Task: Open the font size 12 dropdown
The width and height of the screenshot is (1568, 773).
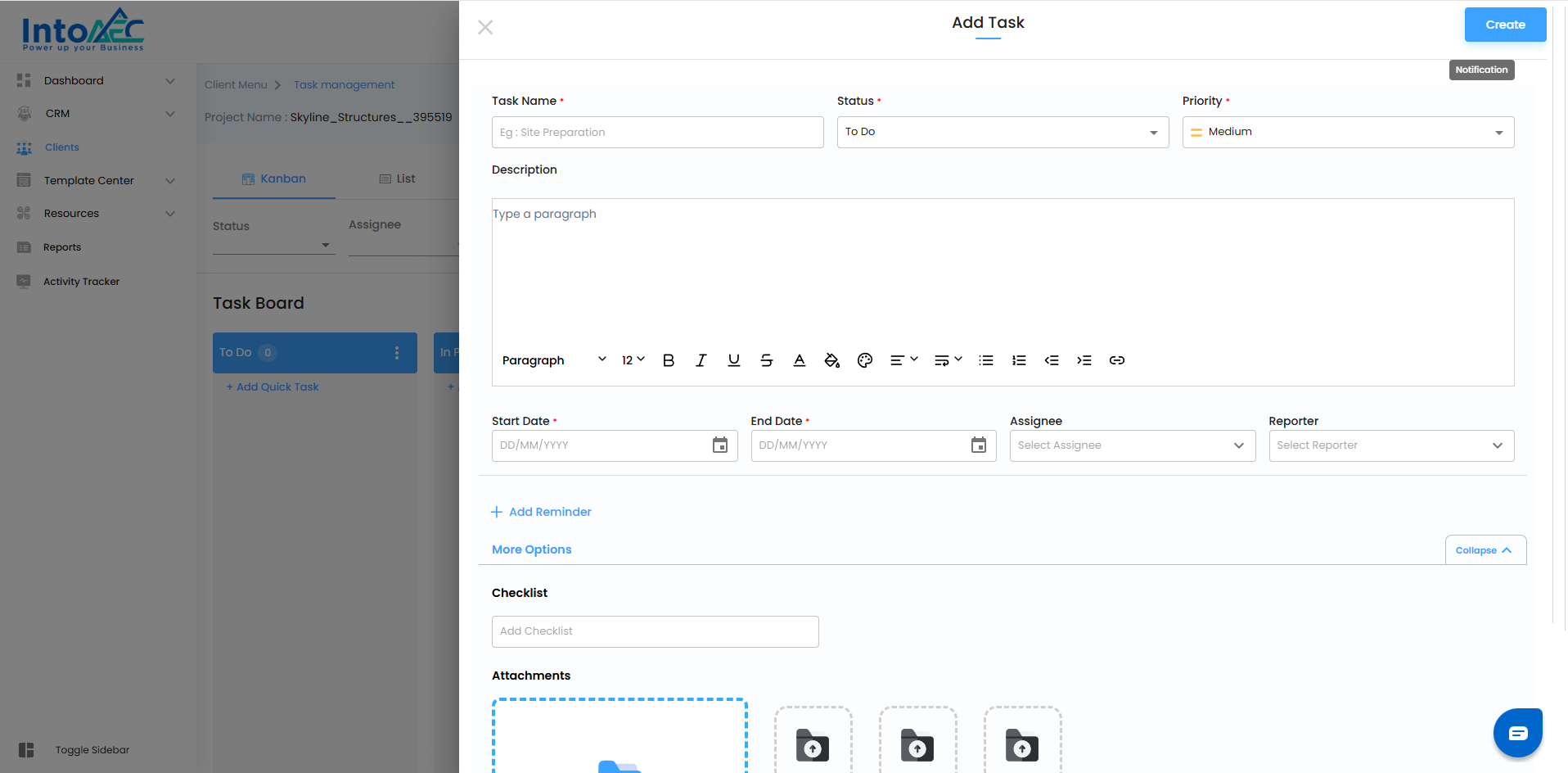Action: tap(633, 360)
